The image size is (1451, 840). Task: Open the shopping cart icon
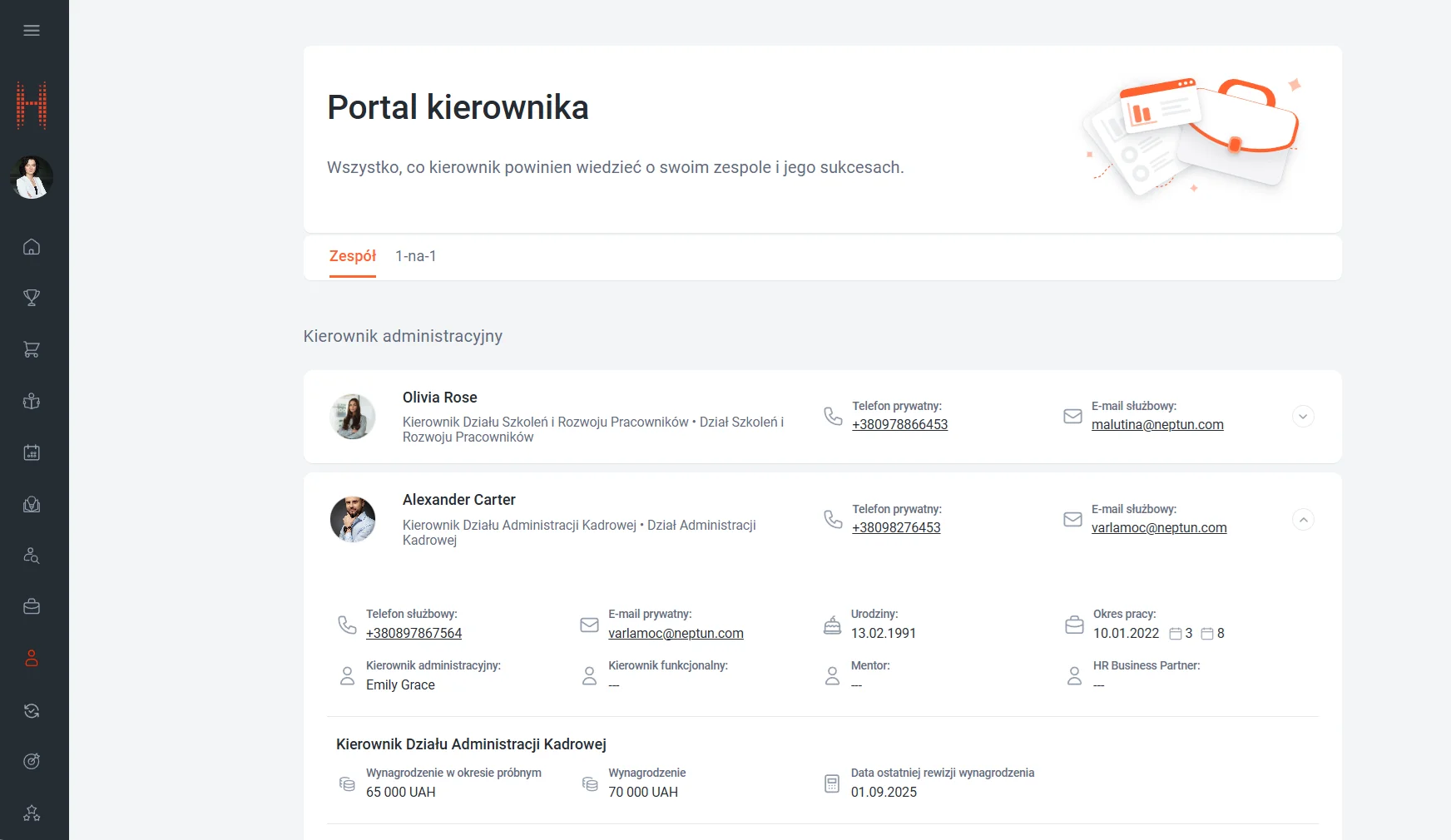[32, 350]
